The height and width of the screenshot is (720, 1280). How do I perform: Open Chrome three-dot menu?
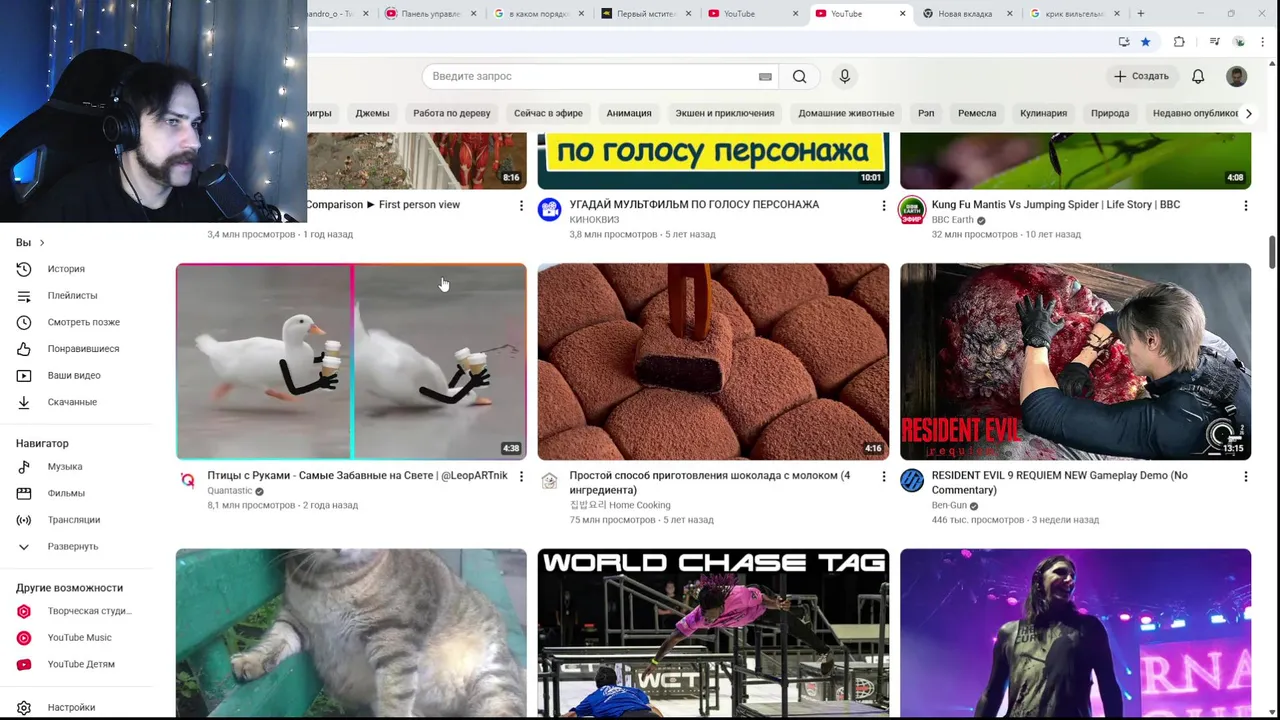click(x=1264, y=42)
